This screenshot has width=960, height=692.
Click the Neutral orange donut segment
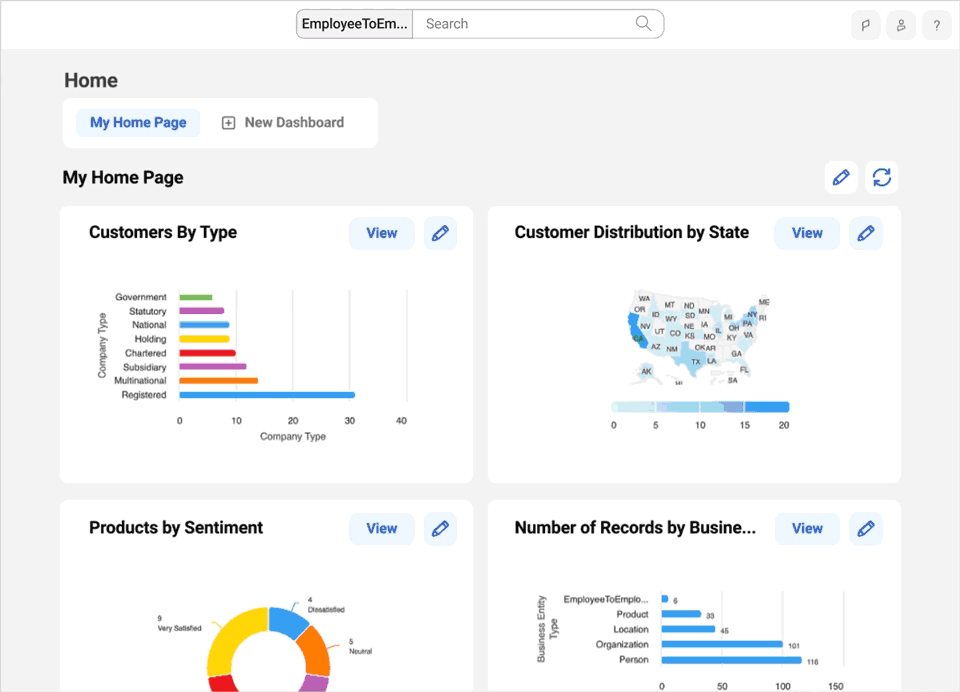coord(315,652)
